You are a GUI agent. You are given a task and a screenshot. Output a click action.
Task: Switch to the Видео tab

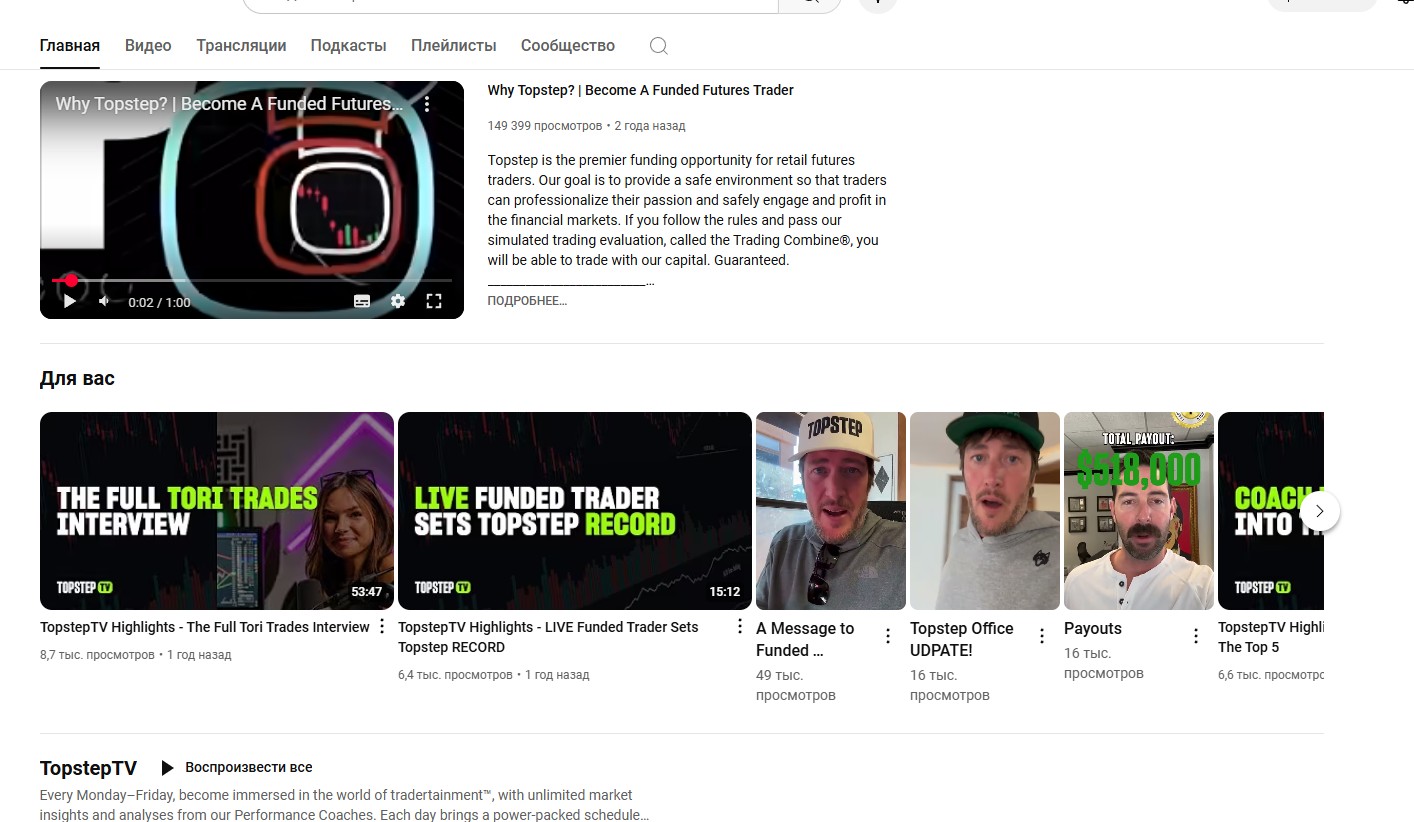(x=148, y=45)
